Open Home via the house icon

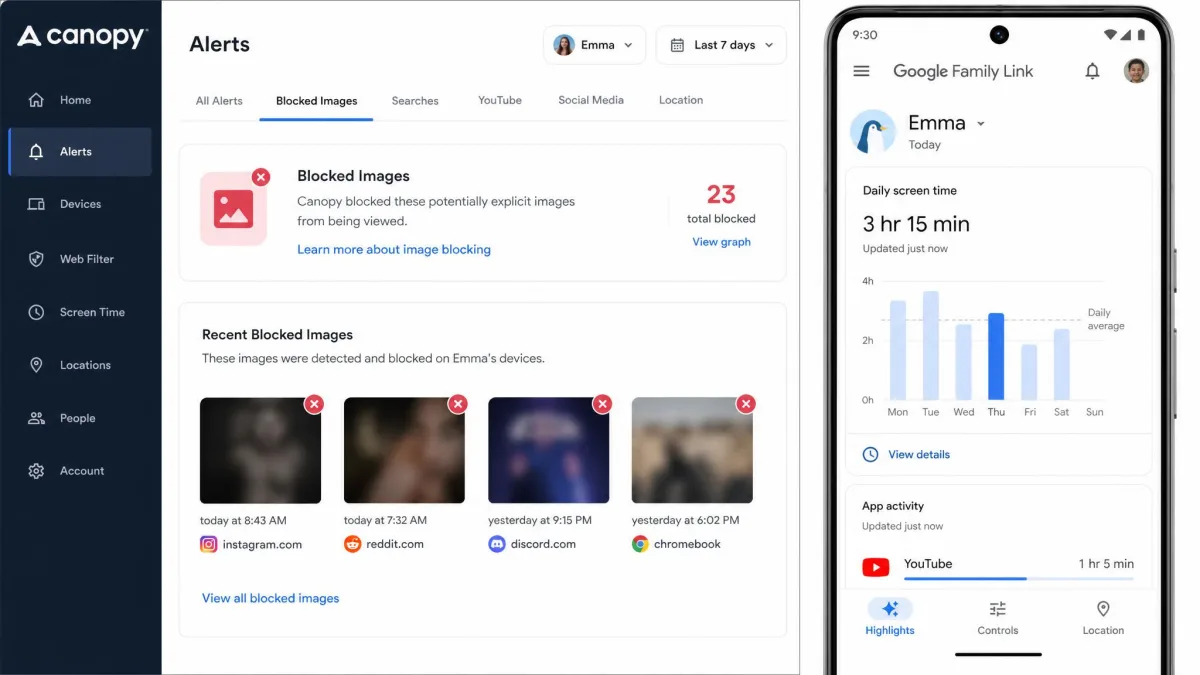(x=36, y=100)
